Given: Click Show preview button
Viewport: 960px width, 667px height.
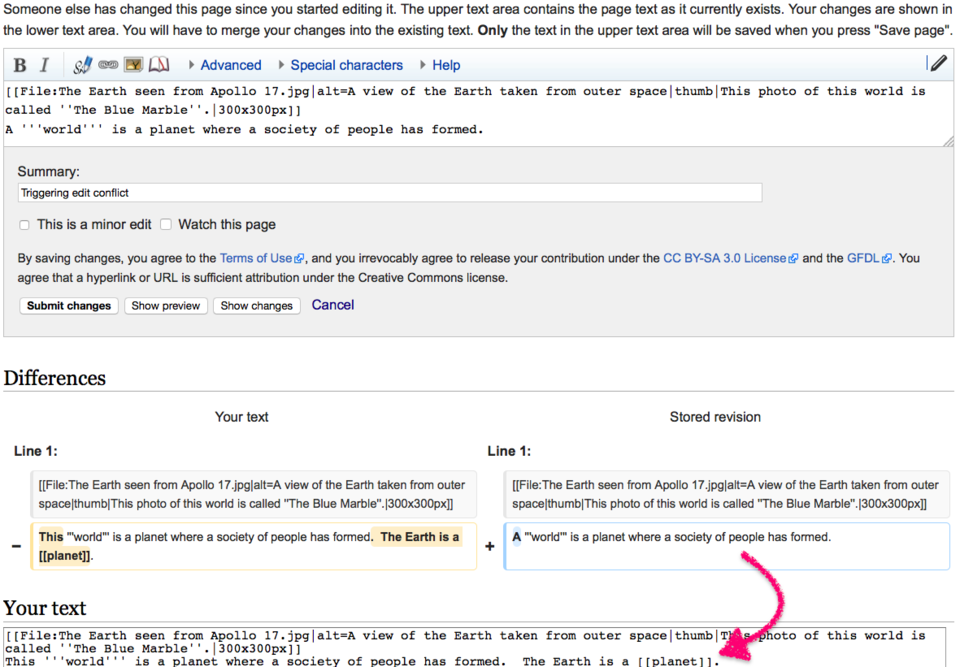Looking at the screenshot, I should click(166, 306).
